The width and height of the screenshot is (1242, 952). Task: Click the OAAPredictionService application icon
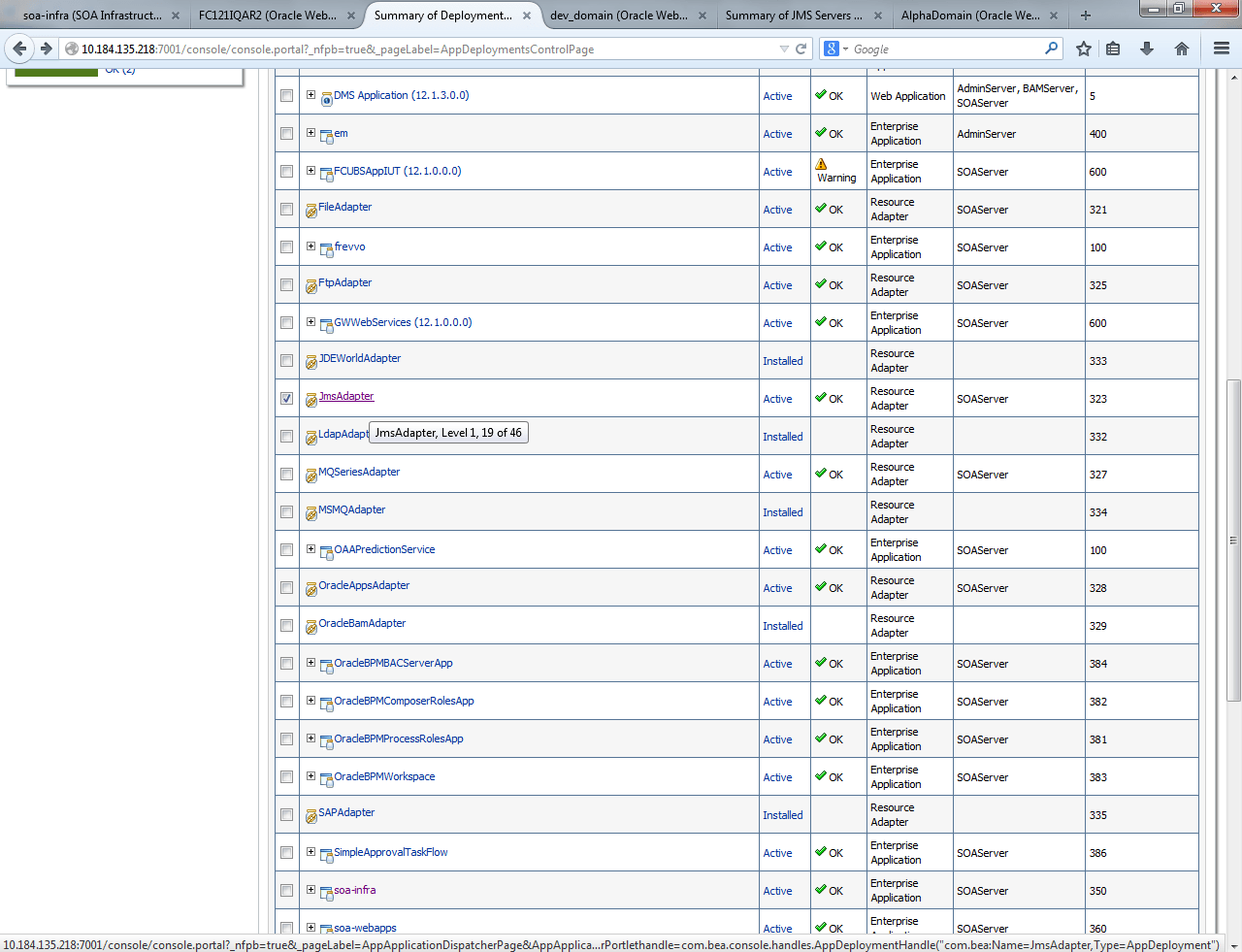point(327,553)
